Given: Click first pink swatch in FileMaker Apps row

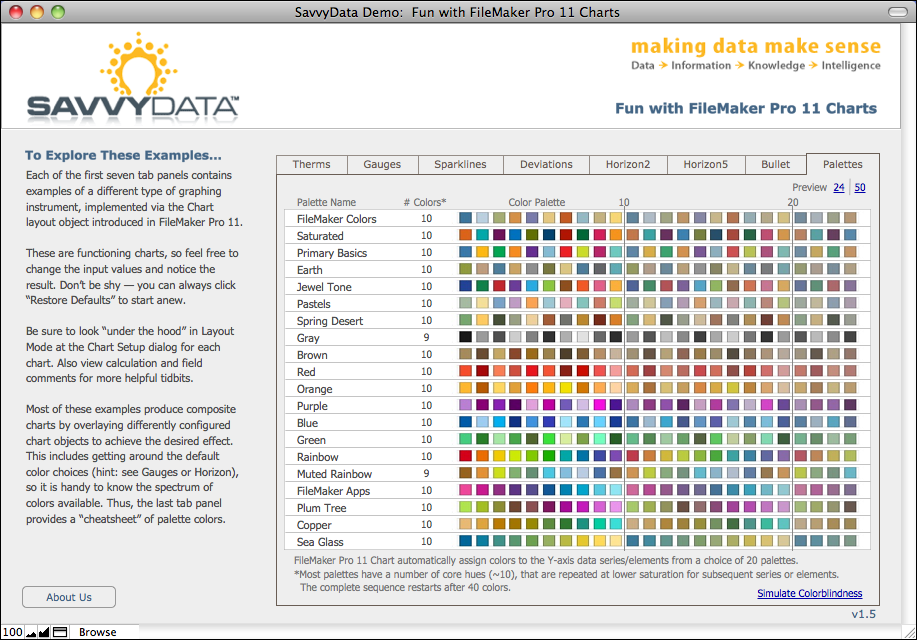Looking at the screenshot, I should [466, 490].
